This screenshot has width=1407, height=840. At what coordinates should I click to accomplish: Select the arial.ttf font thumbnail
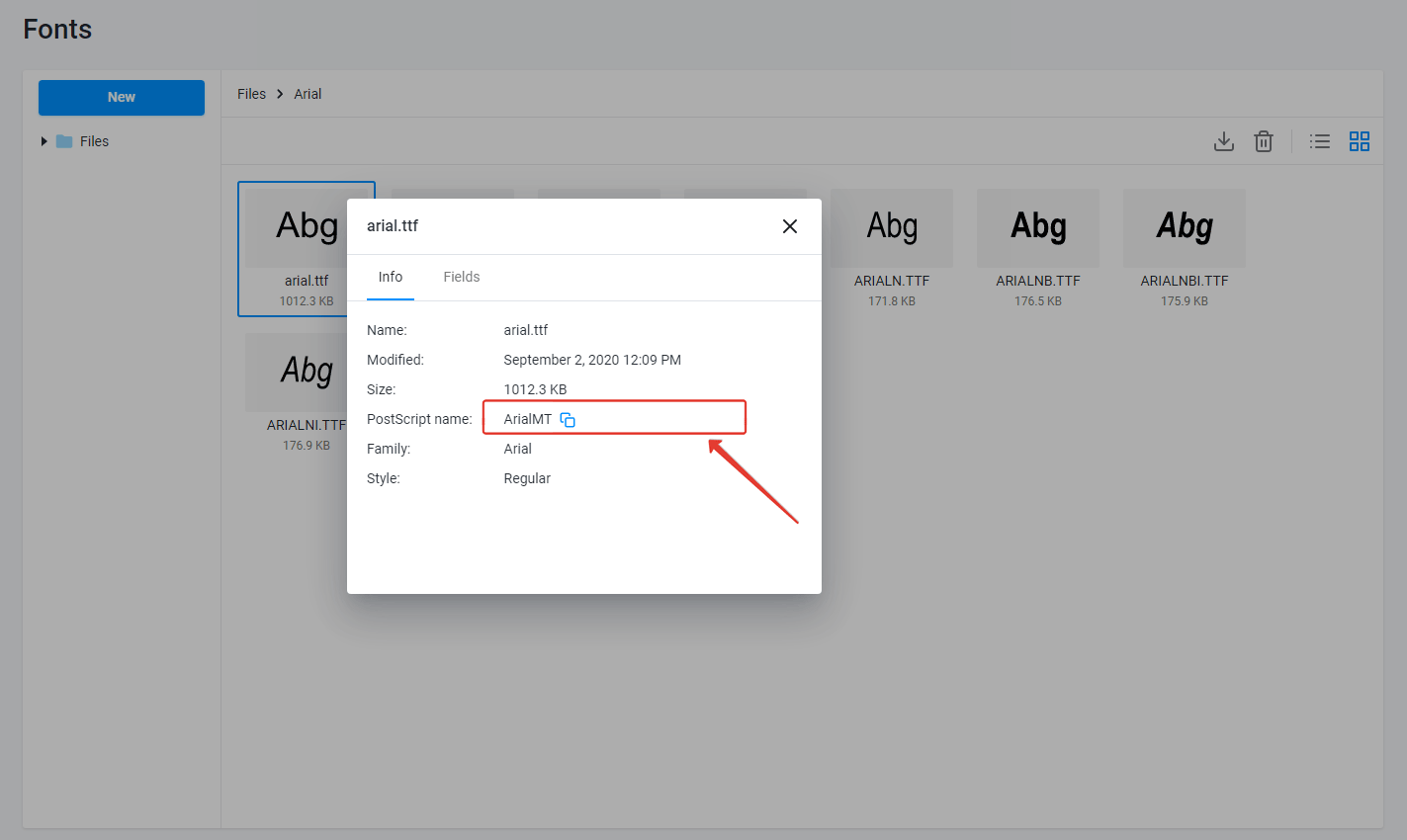[307, 249]
